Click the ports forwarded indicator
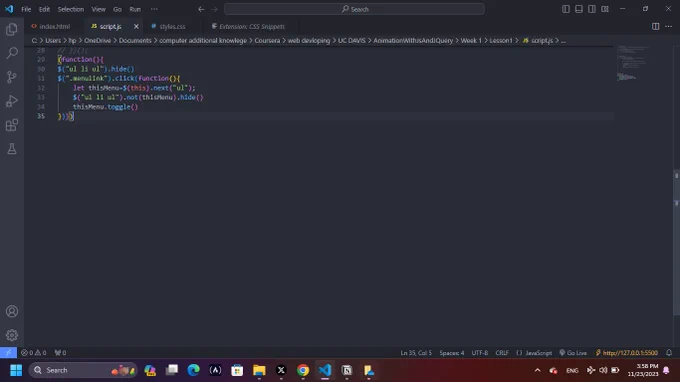This screenshot has width=680, height=382. [60, 353]
